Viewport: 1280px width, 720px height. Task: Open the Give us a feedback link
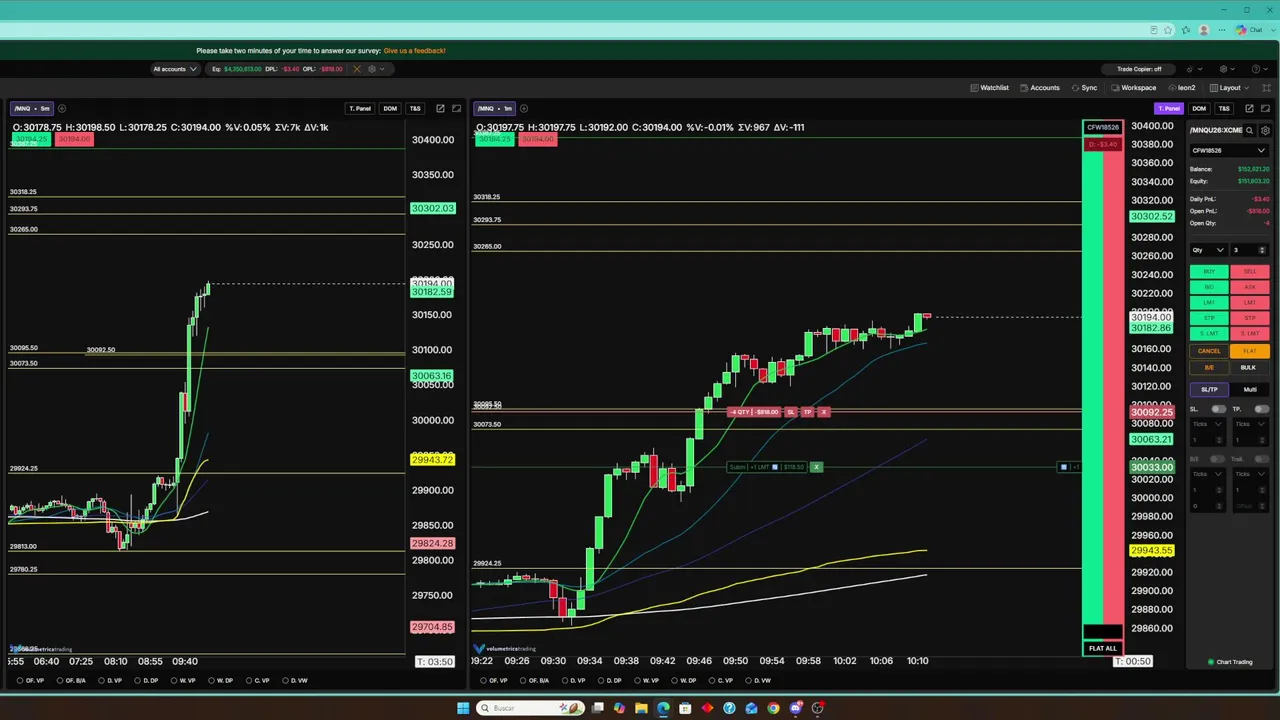(x=414, y=50)
